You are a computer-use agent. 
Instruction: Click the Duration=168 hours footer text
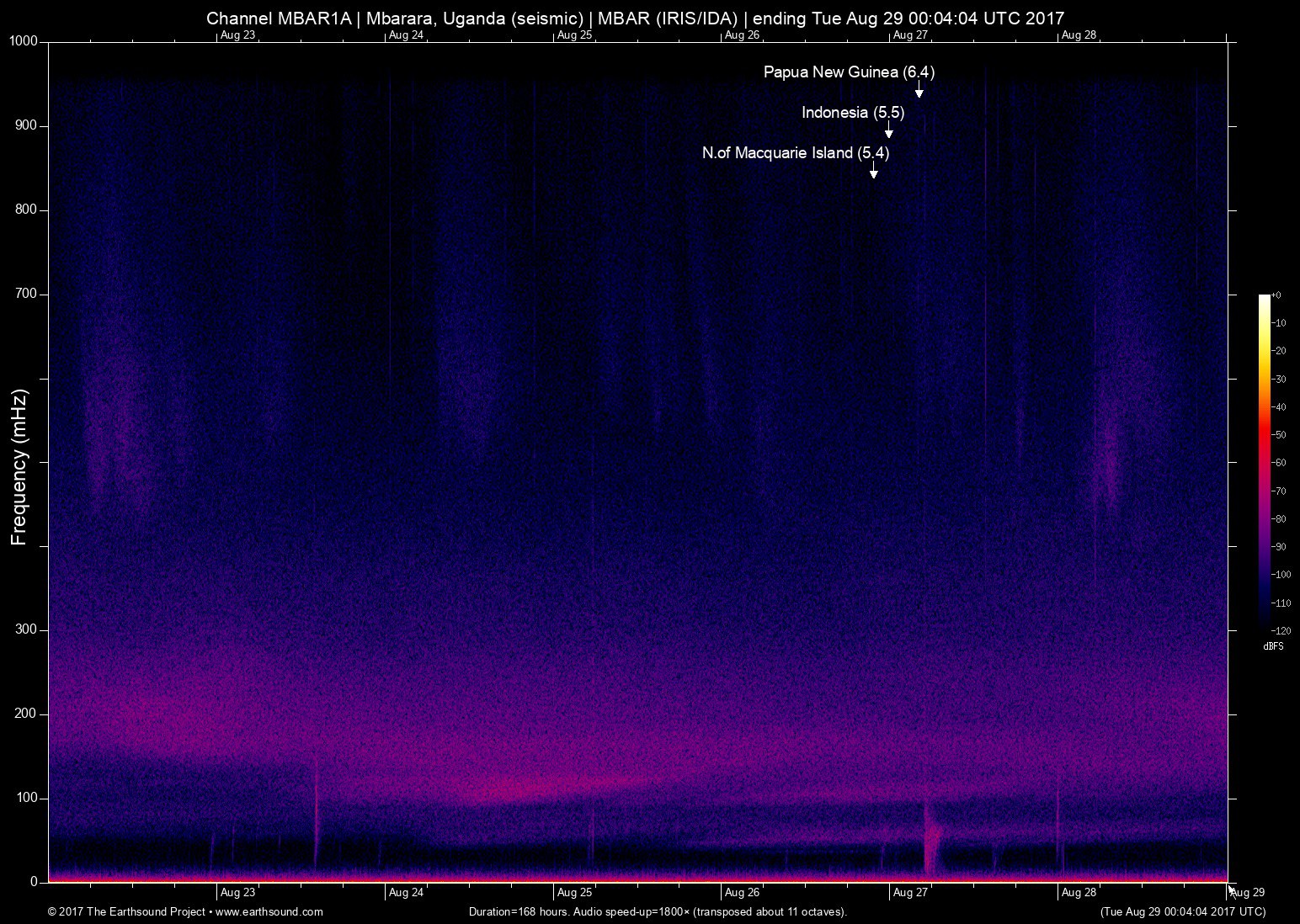[657, 911]
